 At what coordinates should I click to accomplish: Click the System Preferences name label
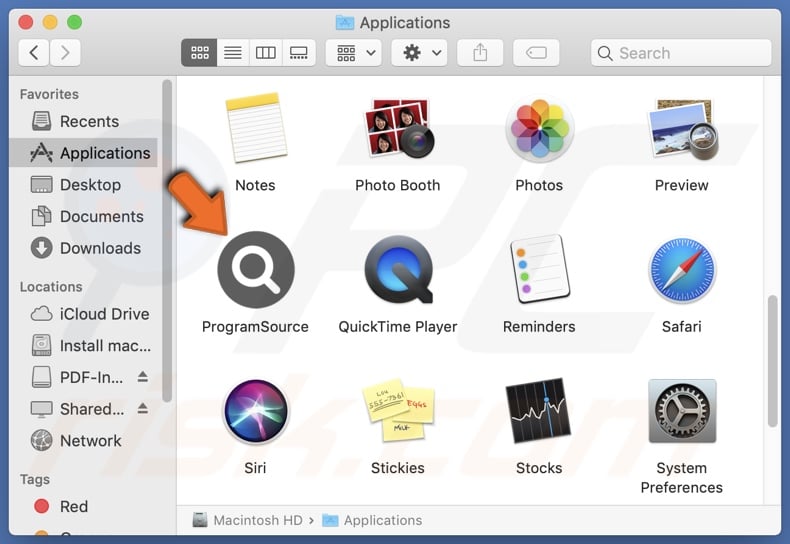point(682,478)
